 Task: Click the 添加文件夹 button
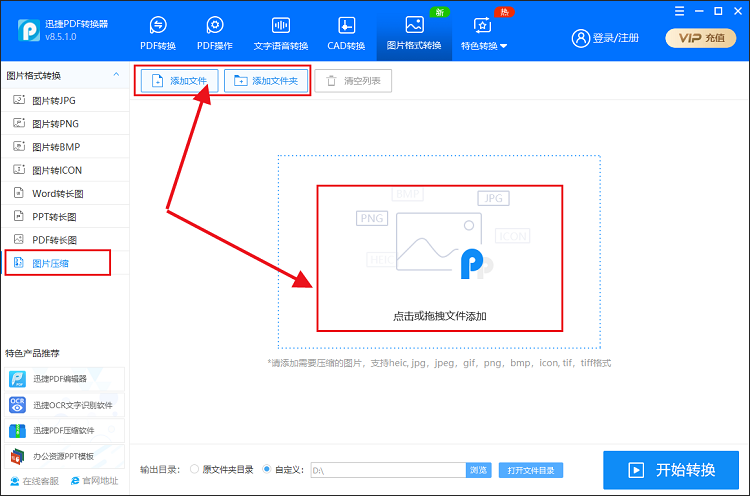pyautogui.click(x=266, y=81)
